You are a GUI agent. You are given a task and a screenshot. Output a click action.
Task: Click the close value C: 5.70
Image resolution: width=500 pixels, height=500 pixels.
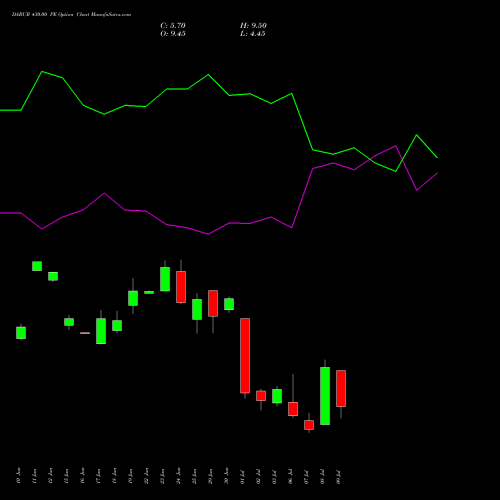pos(173,26)
